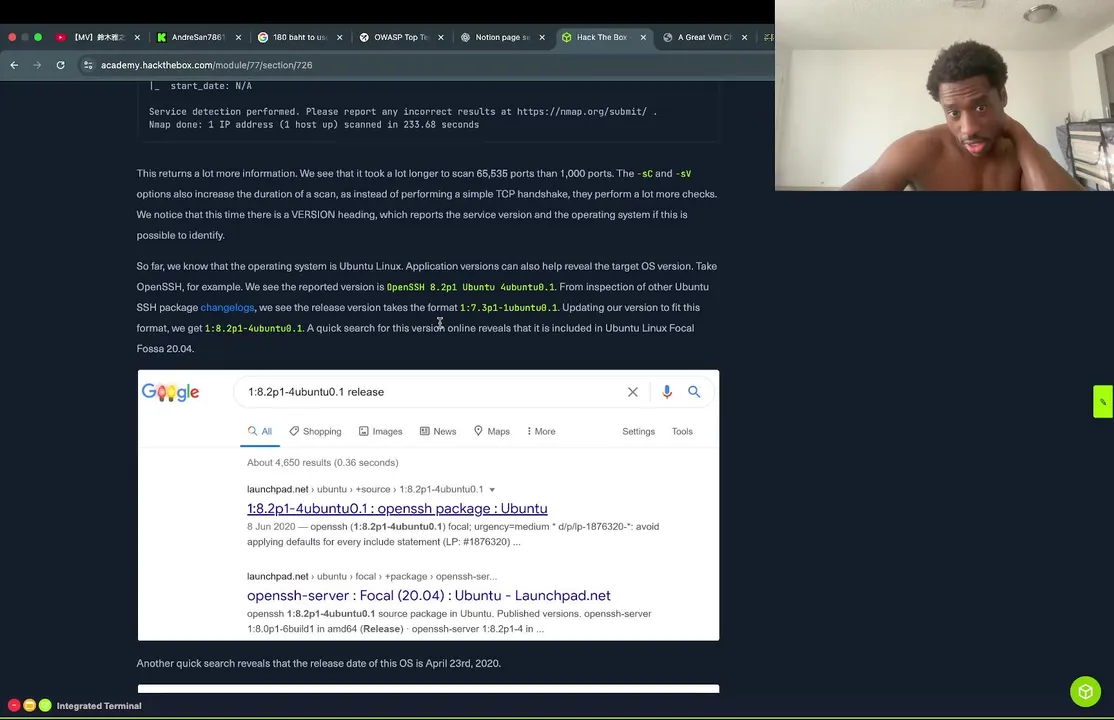
Task: Open Google search Tools
Action: [x=682, y=431]
